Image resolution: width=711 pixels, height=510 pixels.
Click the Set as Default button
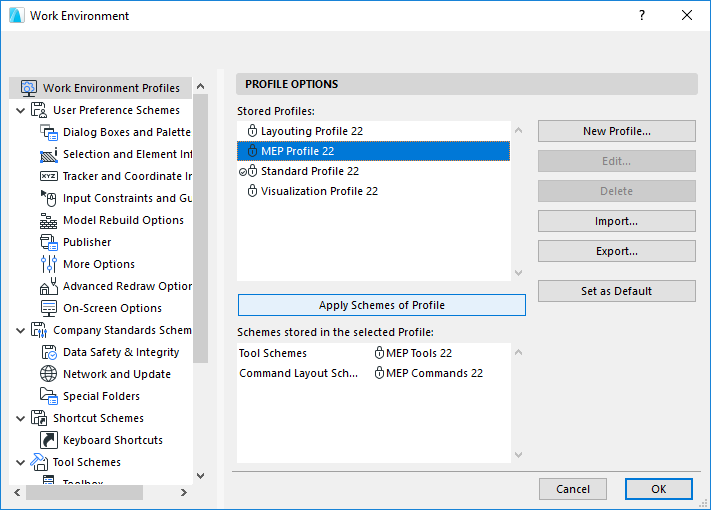coord(616,291)
